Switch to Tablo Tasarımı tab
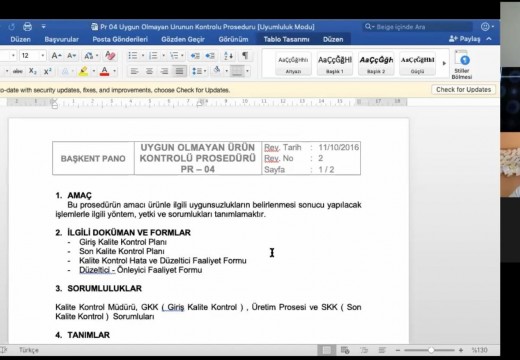This screenshot has width=520, height=360. coord(287,39)
